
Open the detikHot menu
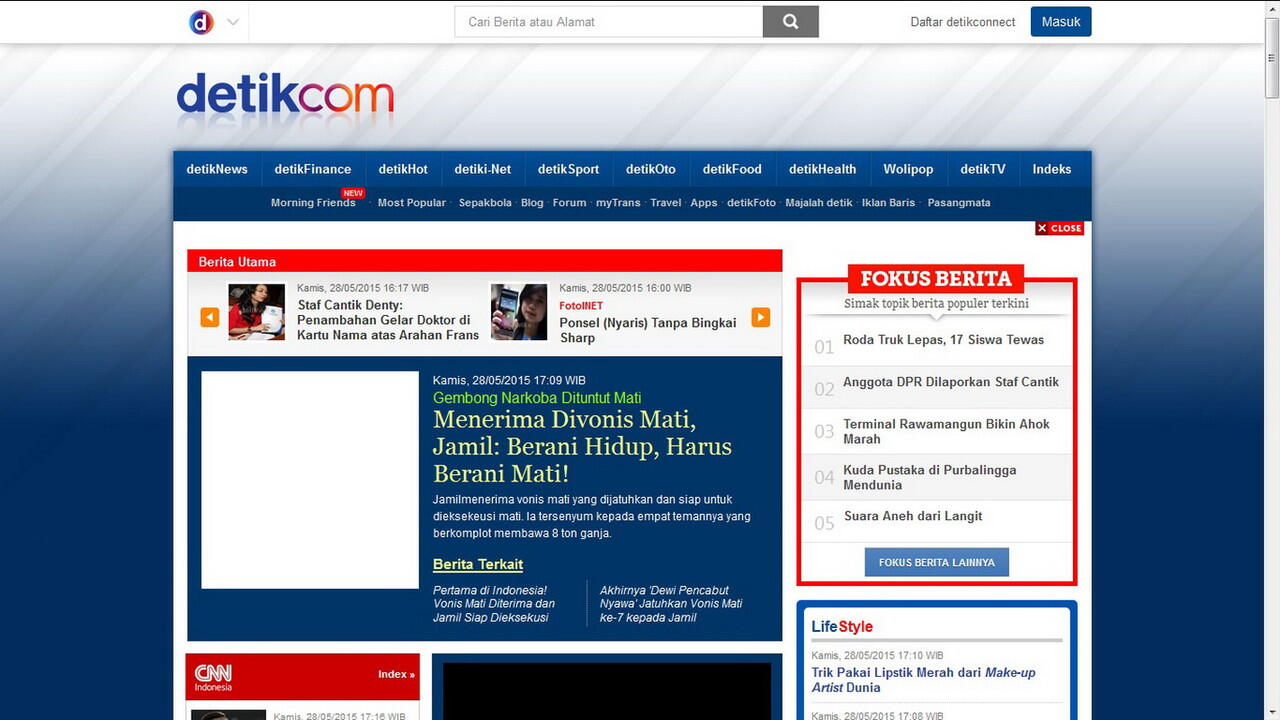tap(403, 169)
